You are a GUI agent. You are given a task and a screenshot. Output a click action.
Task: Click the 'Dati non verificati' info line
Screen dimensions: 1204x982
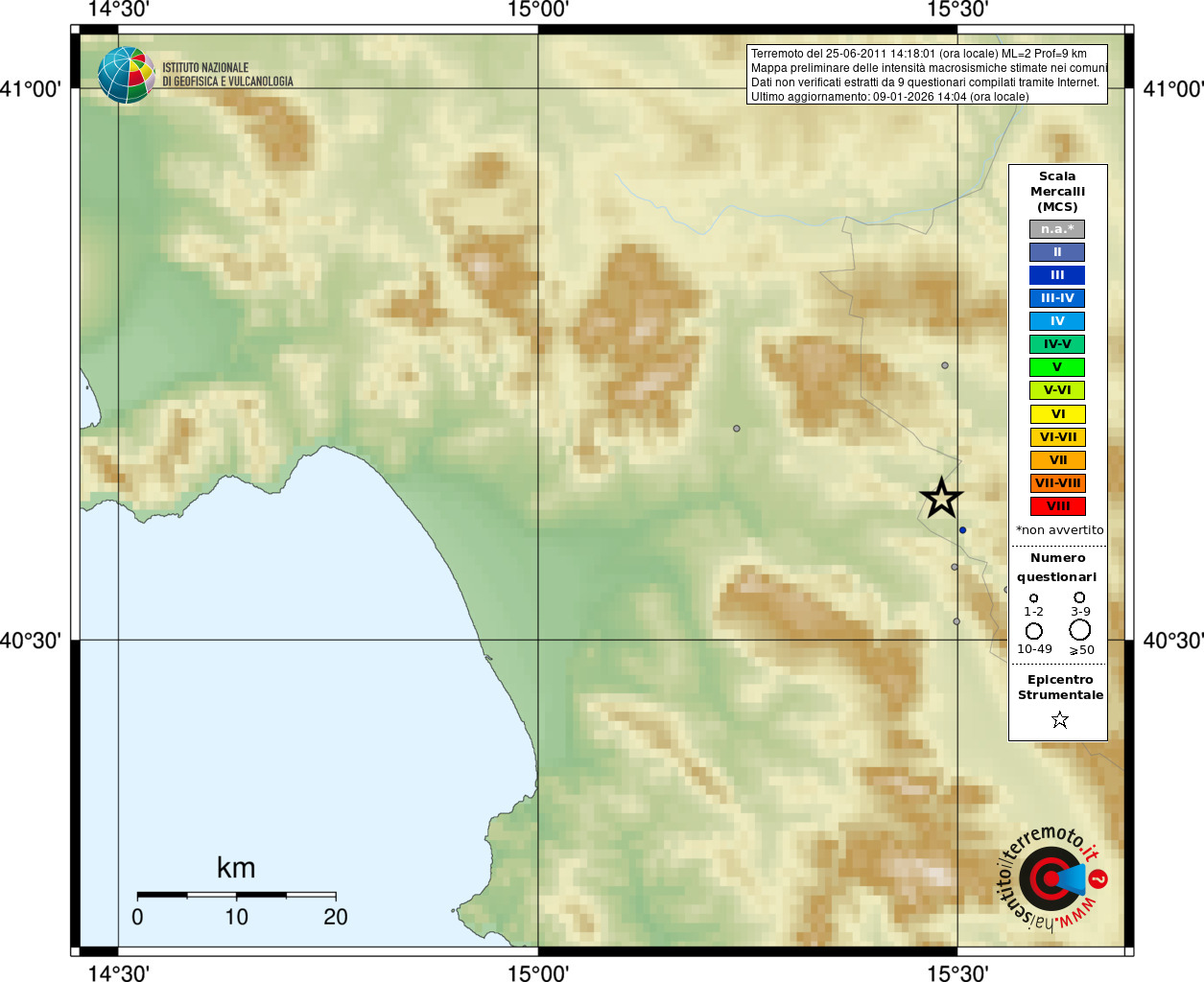coord(925,82)
